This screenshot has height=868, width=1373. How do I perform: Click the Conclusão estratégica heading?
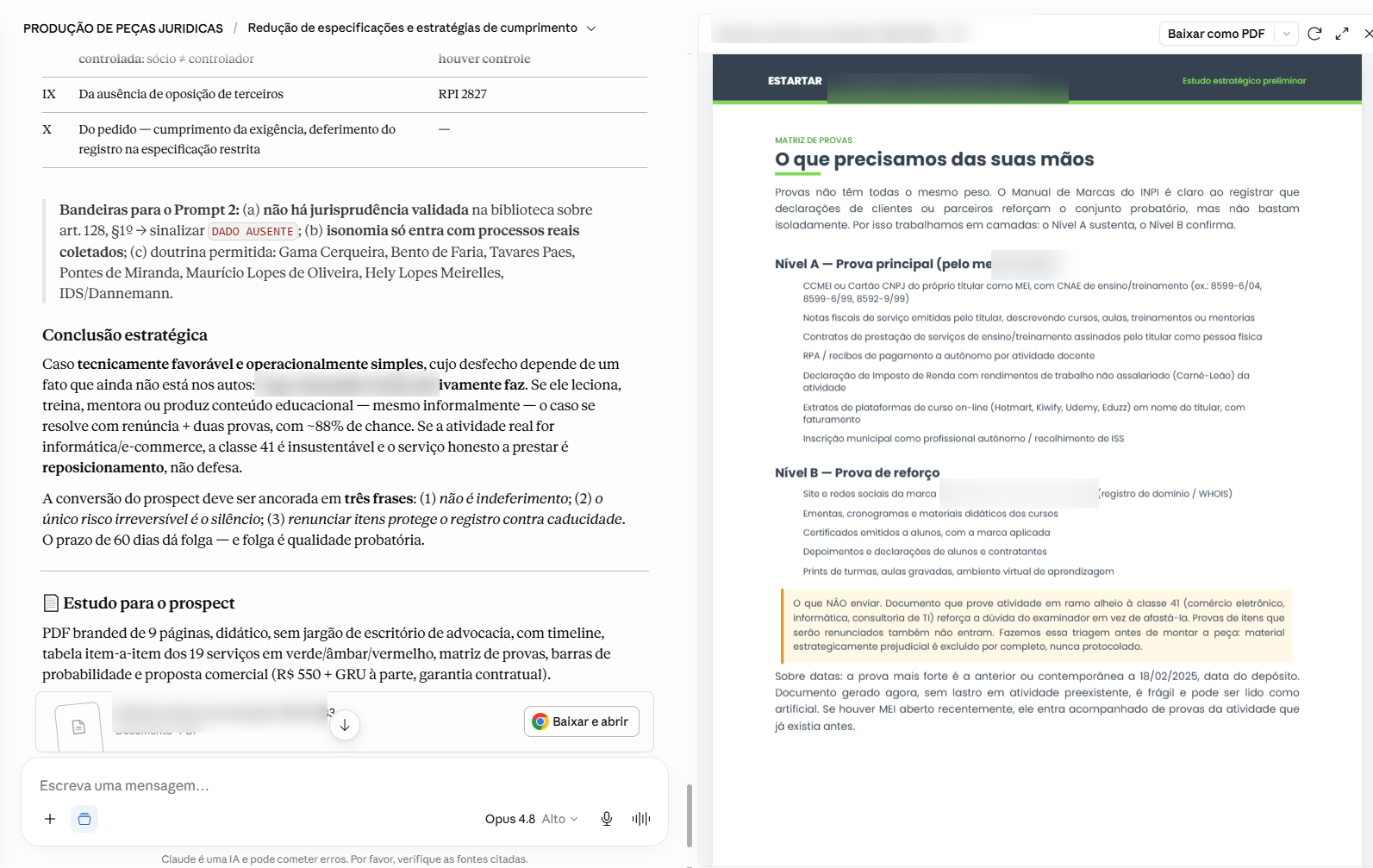click(x=125, y=335)
